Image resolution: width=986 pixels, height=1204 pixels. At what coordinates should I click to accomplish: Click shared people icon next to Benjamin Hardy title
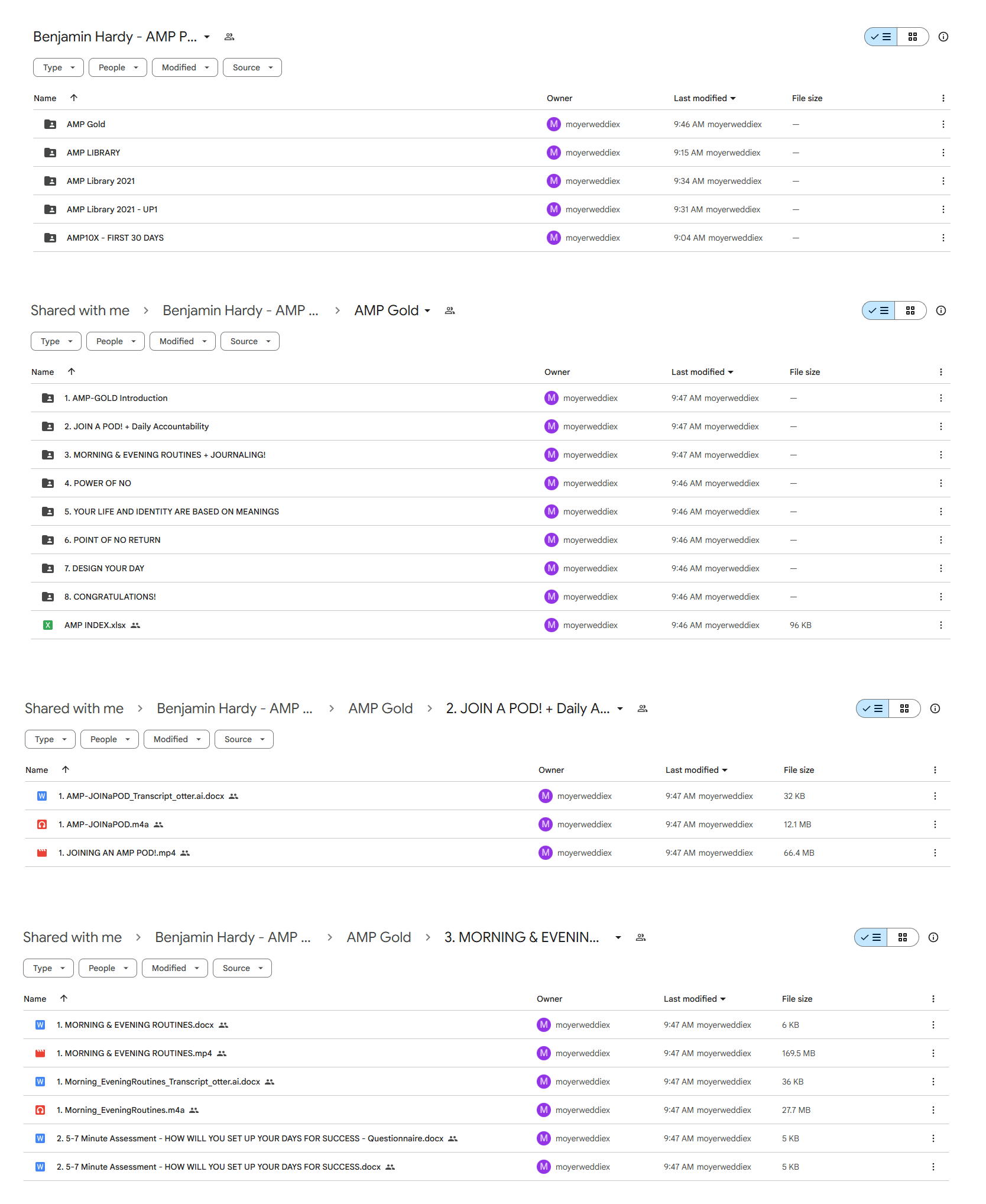point(229,37)
